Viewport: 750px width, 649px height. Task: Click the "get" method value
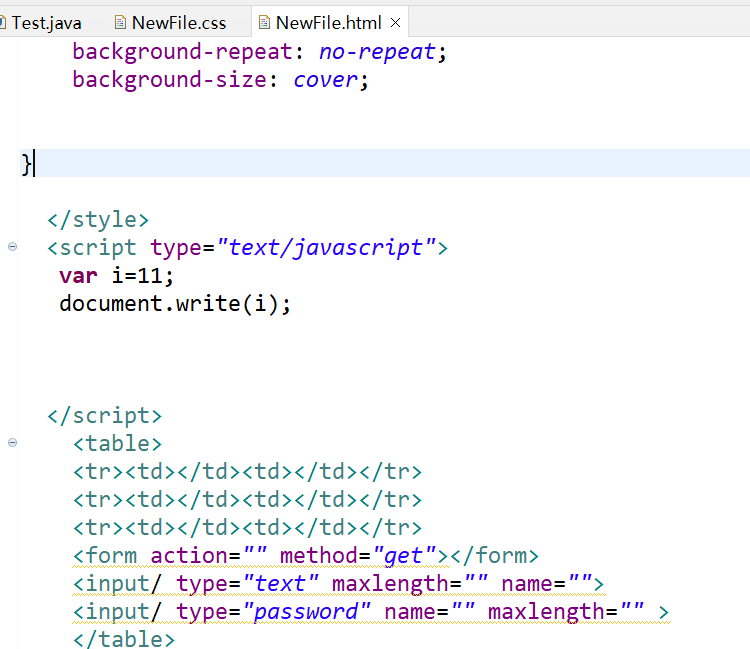[x=404, y=555]
